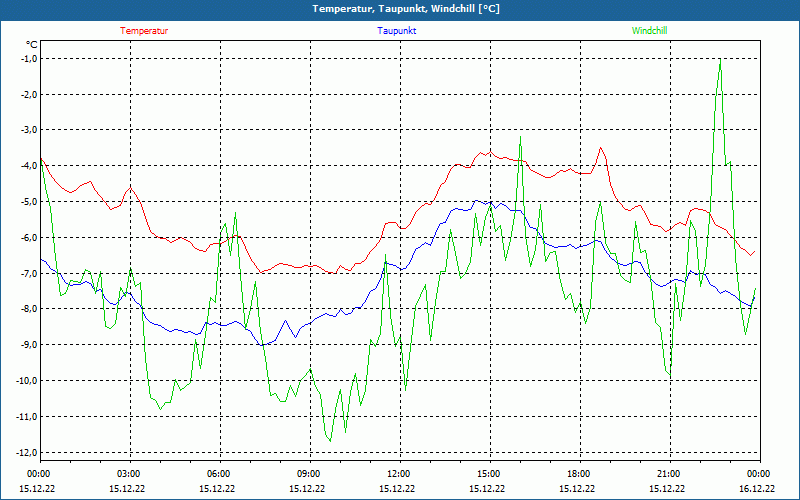This screenshot has height=500, width=800.
Task: Click the -3,0 y-axis value
Action: 28,130
